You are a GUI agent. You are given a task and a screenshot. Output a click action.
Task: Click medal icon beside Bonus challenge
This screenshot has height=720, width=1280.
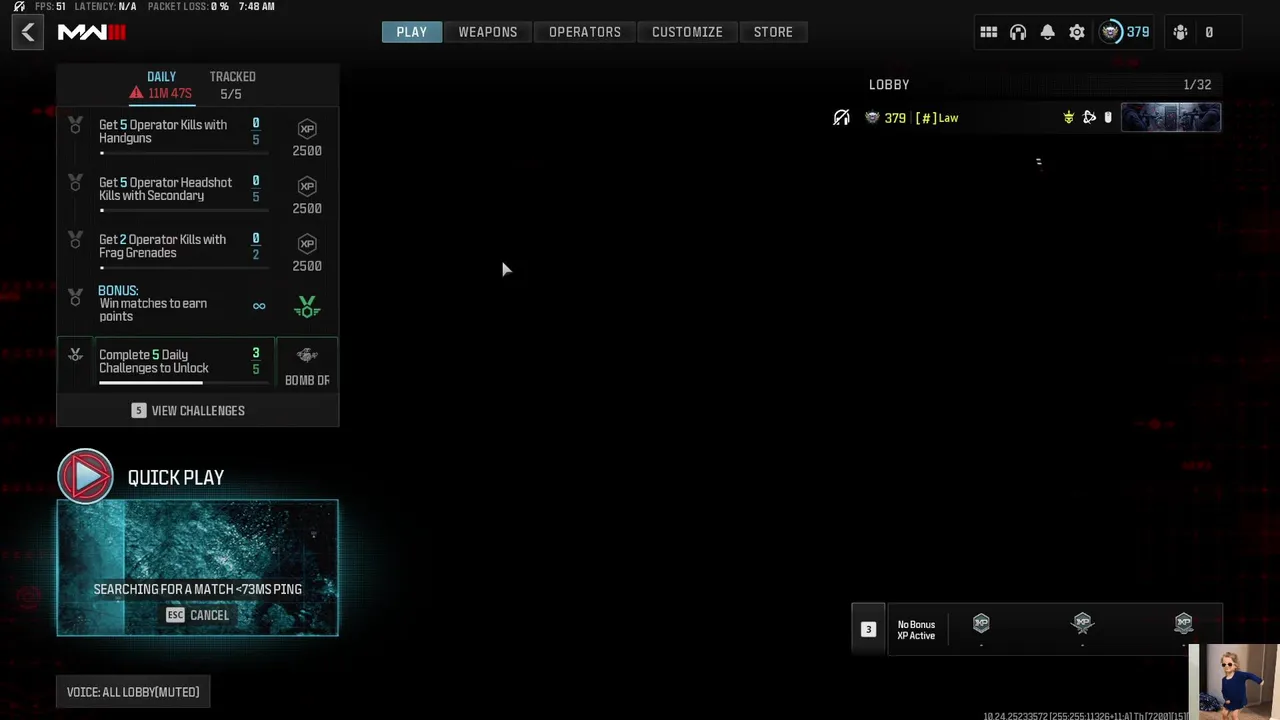(75, 297)
